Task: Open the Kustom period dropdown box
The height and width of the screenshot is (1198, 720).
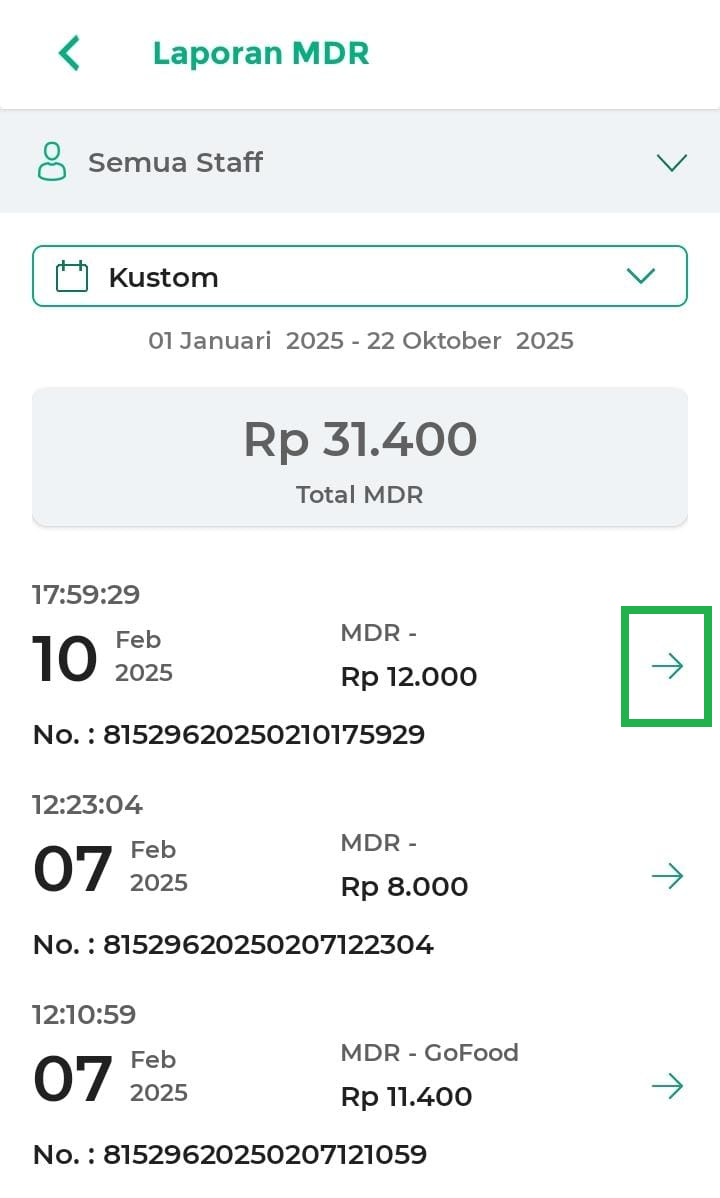Action: click(360, 276)
